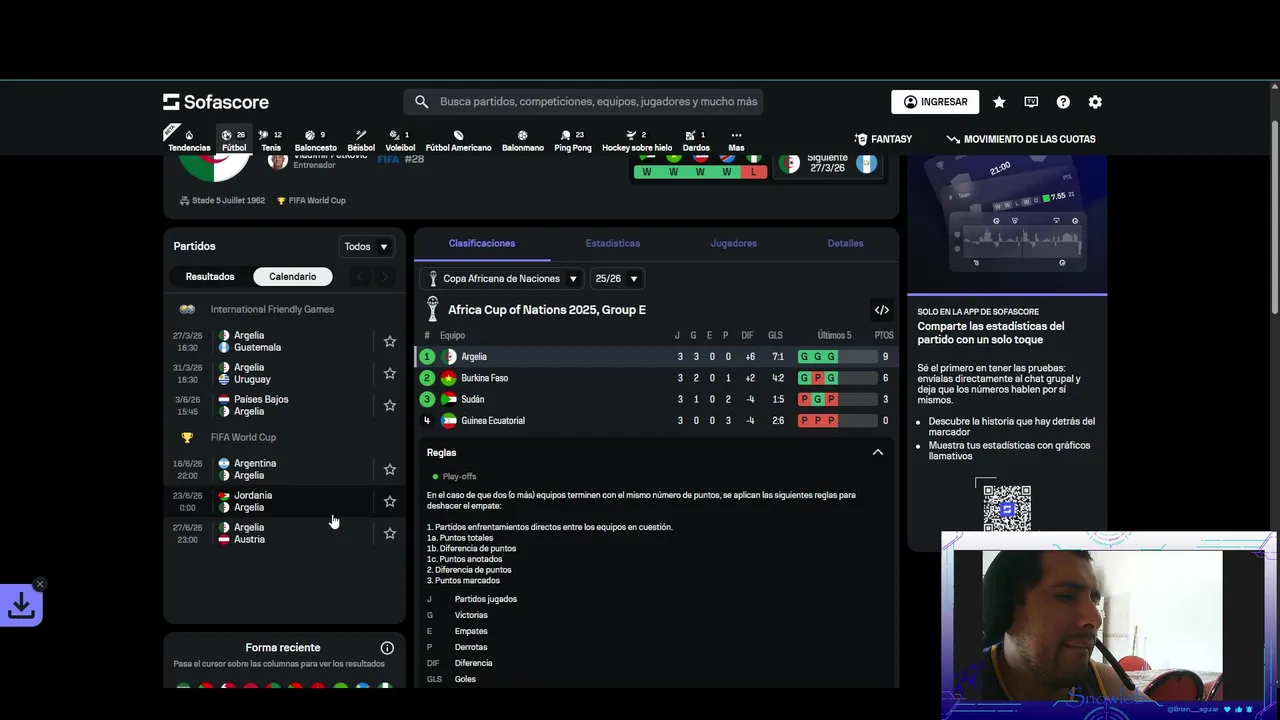Open Argelia row in the standings

point(656,357)
